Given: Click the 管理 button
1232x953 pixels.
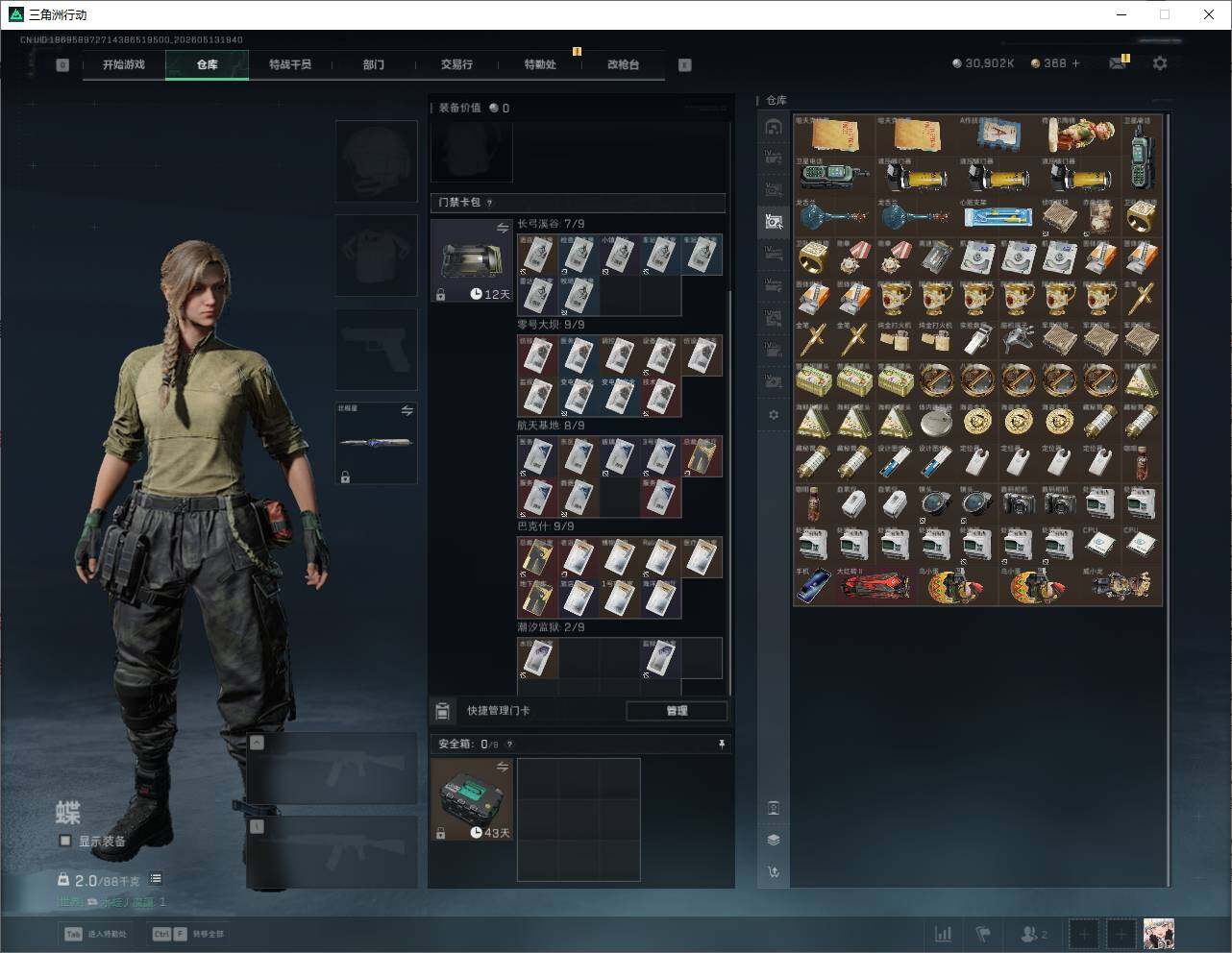Looking at the screenshot, I should [x=677, y=711].
